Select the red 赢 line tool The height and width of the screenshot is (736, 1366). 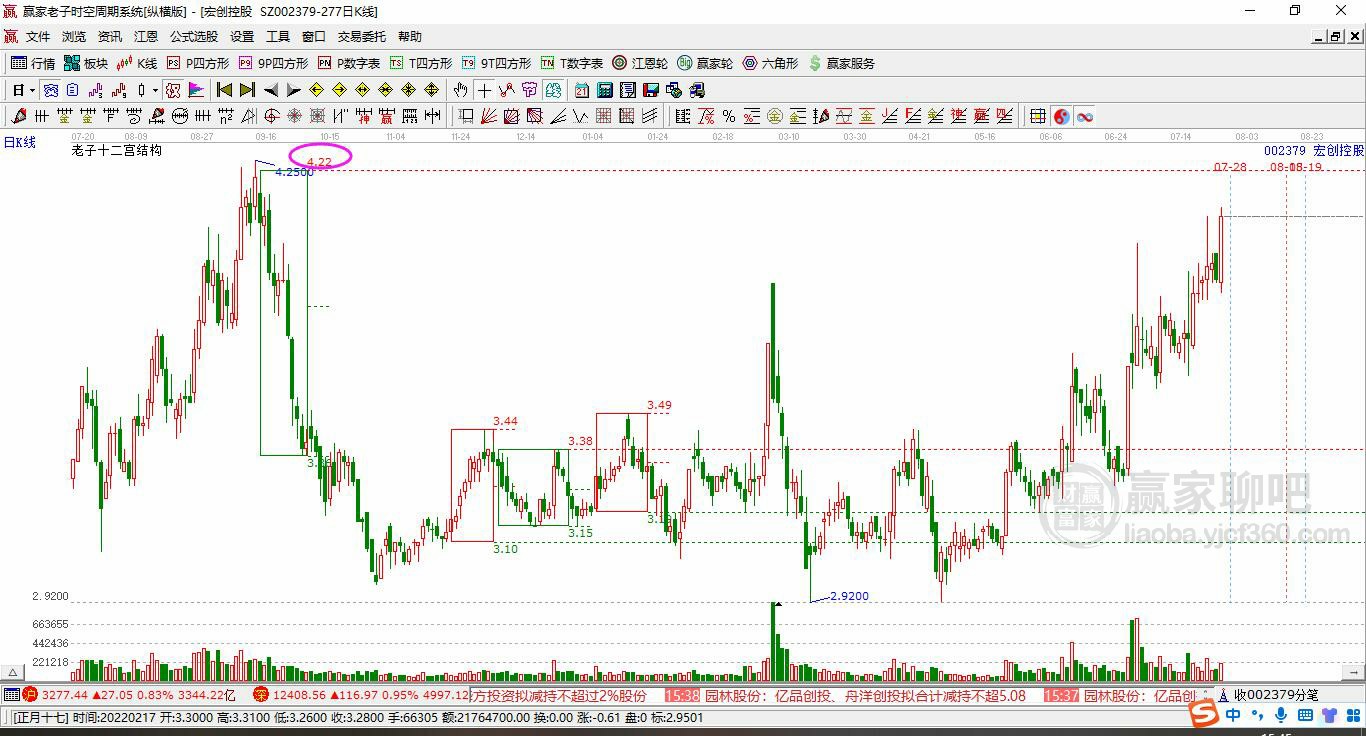coord(386,116)
